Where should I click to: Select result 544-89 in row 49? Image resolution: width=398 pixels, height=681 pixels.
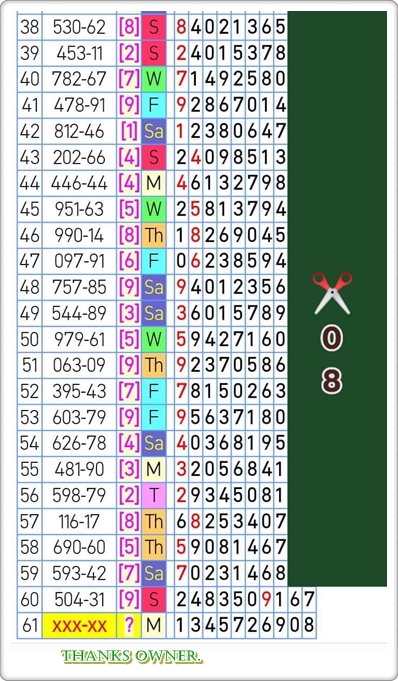(x=80, y=314)
